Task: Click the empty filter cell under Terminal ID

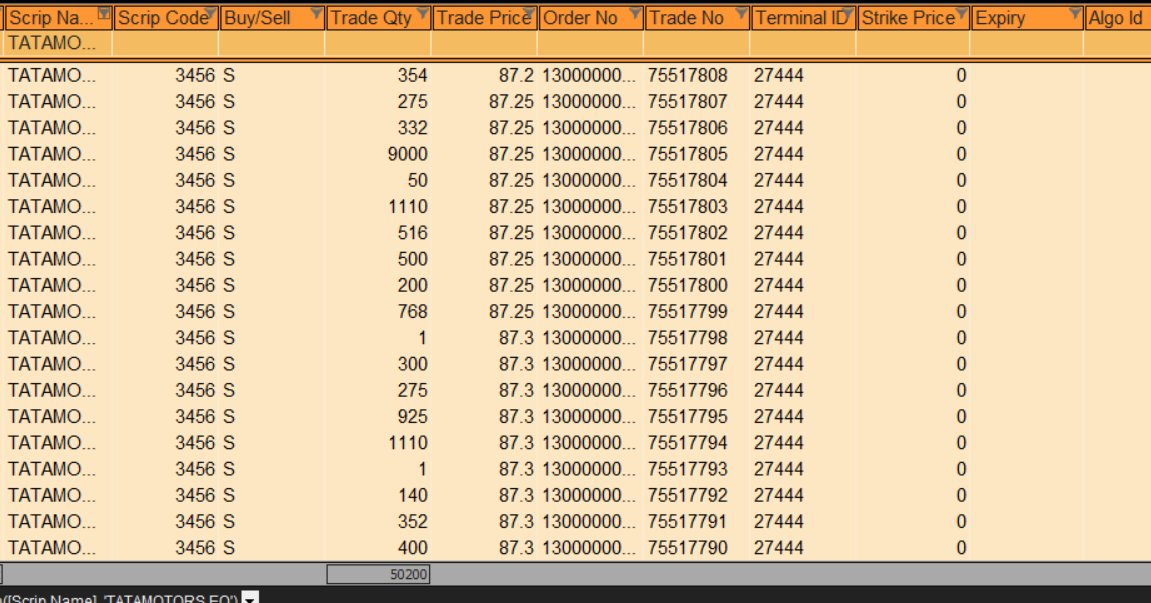Action: (x=804, y=43)
